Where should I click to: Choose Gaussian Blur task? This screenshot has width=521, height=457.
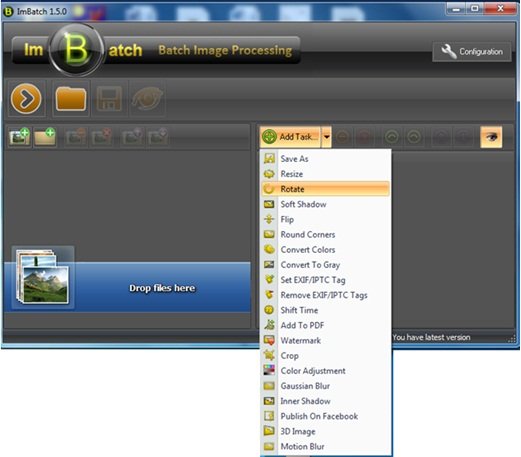(325, 386)
